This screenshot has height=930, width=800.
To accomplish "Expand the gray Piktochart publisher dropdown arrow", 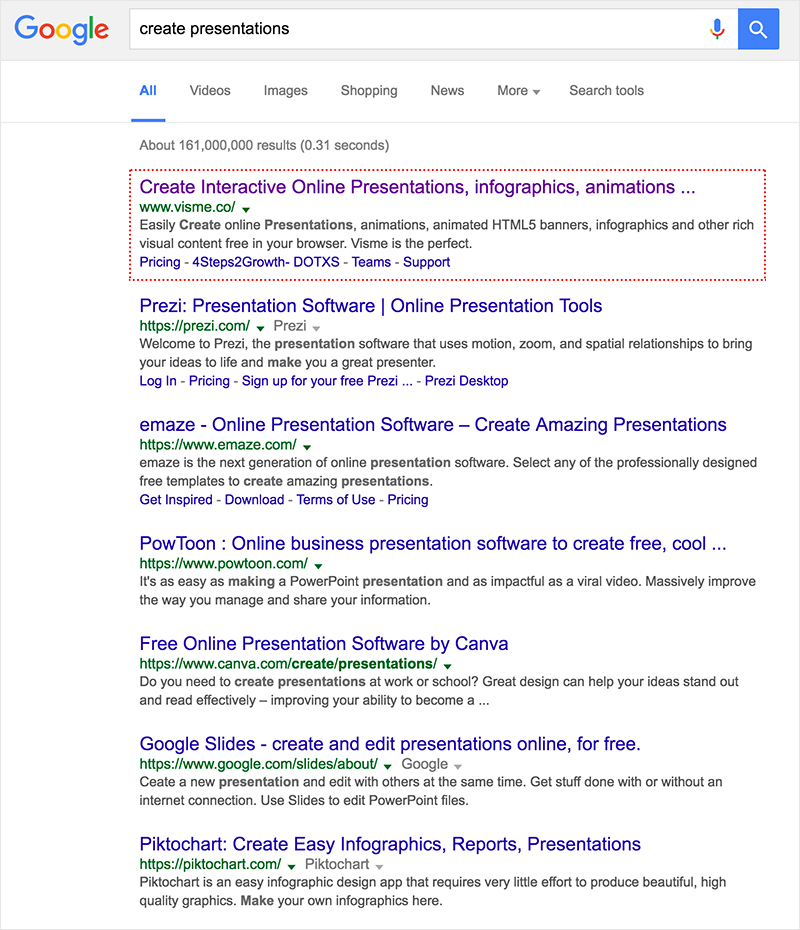I will (380, 867).
